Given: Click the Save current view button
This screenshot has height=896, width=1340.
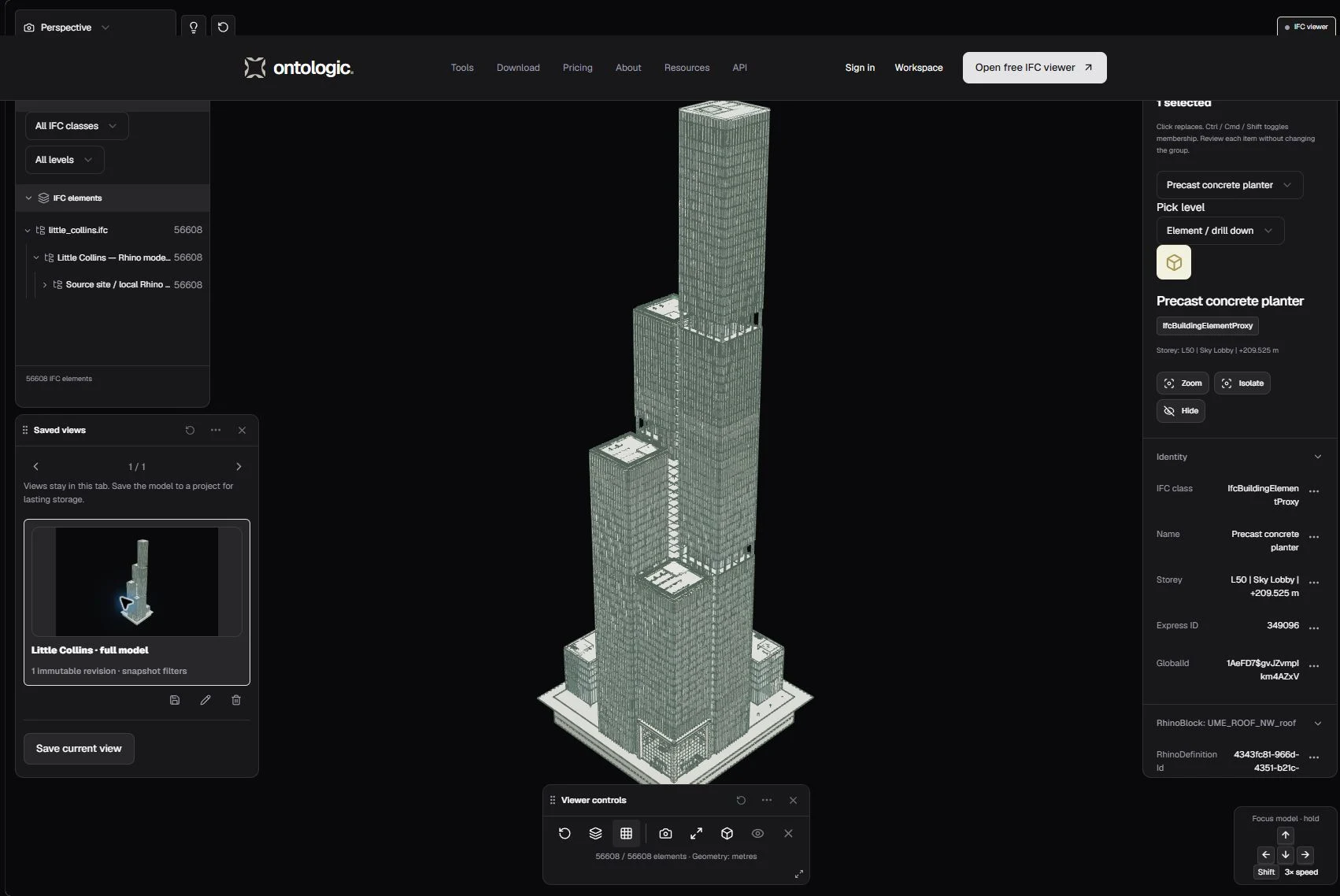Looking at the screenshot, I should (x=79, y=749).
